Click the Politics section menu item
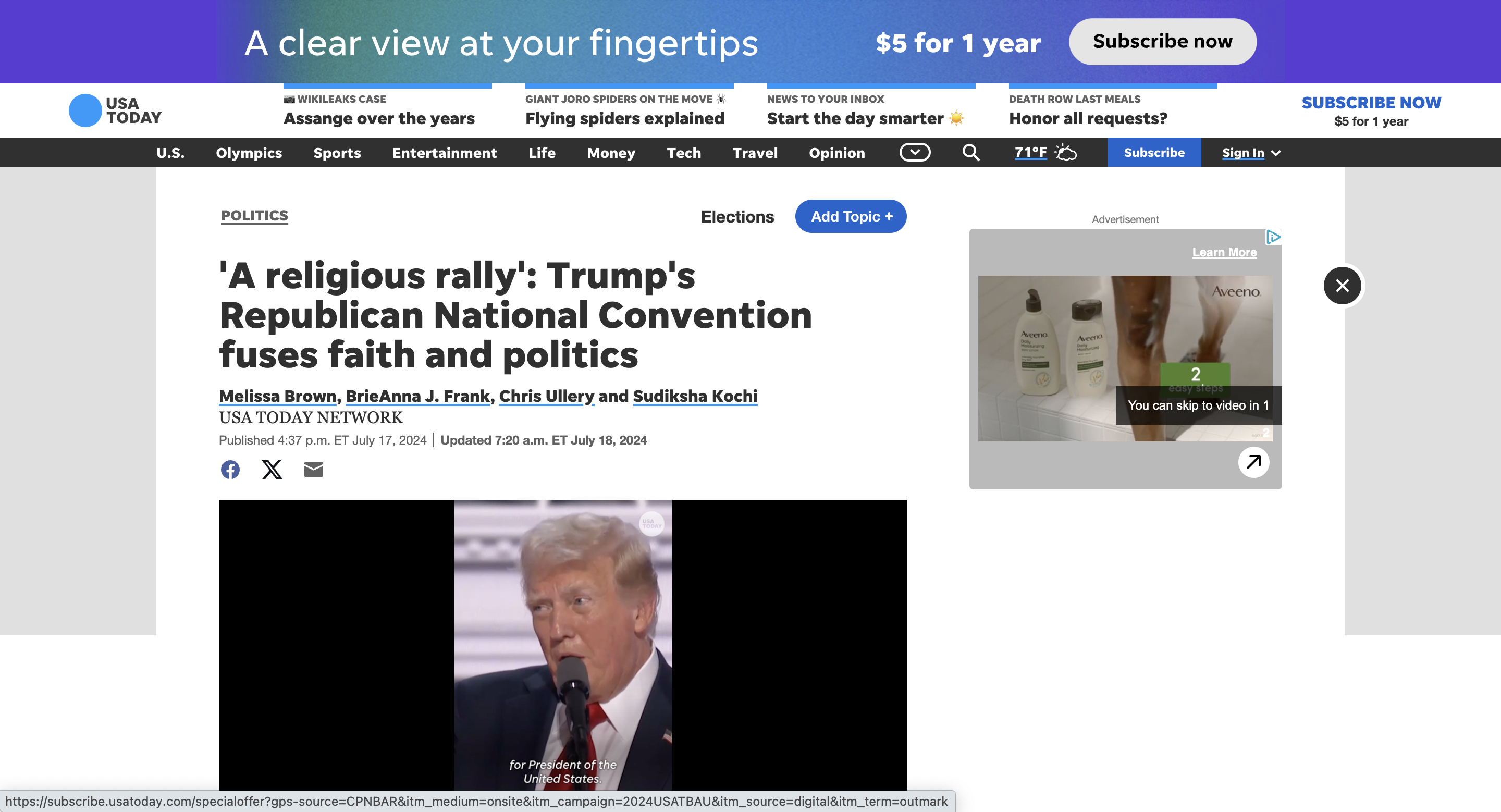The width and height of the screenshot is (1501, 812). pyautogui.click(x=254, y=214)
